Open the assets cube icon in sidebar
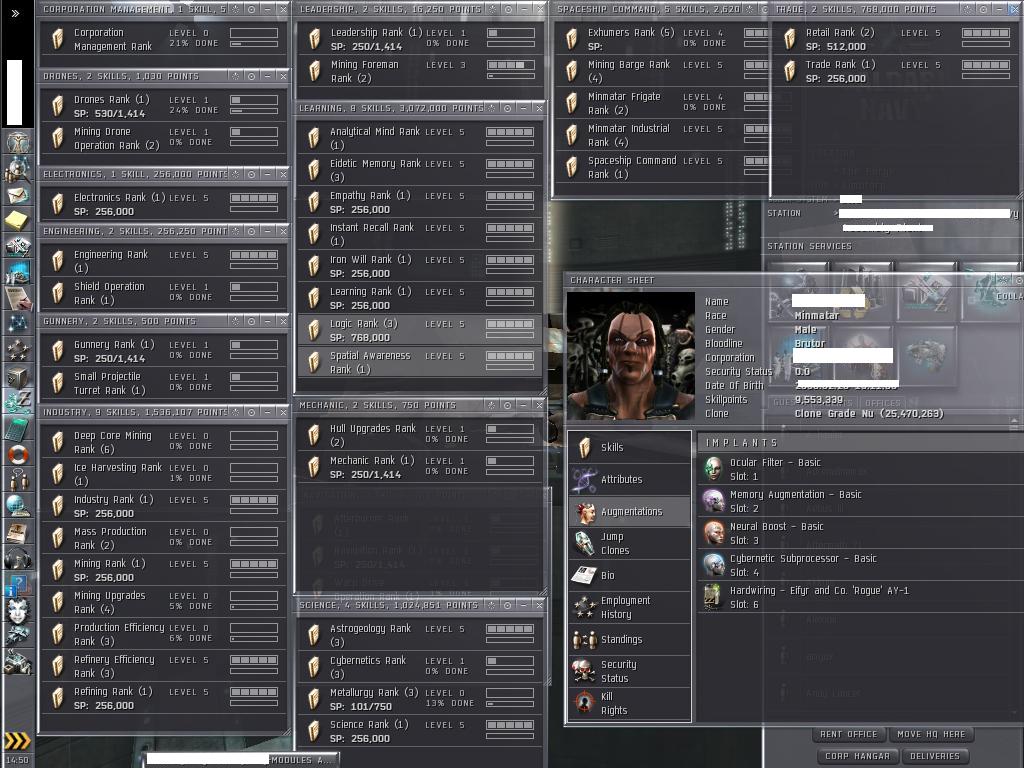 (17, 376)
